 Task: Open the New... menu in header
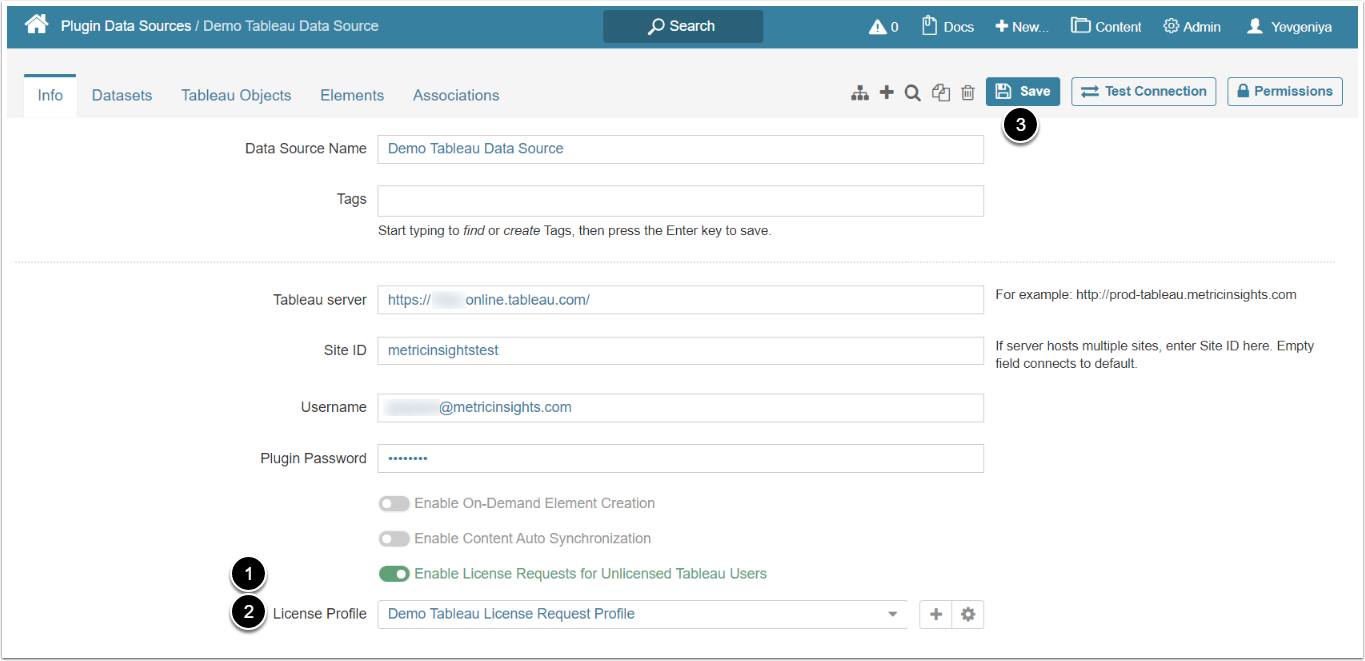click(1021, 27)
